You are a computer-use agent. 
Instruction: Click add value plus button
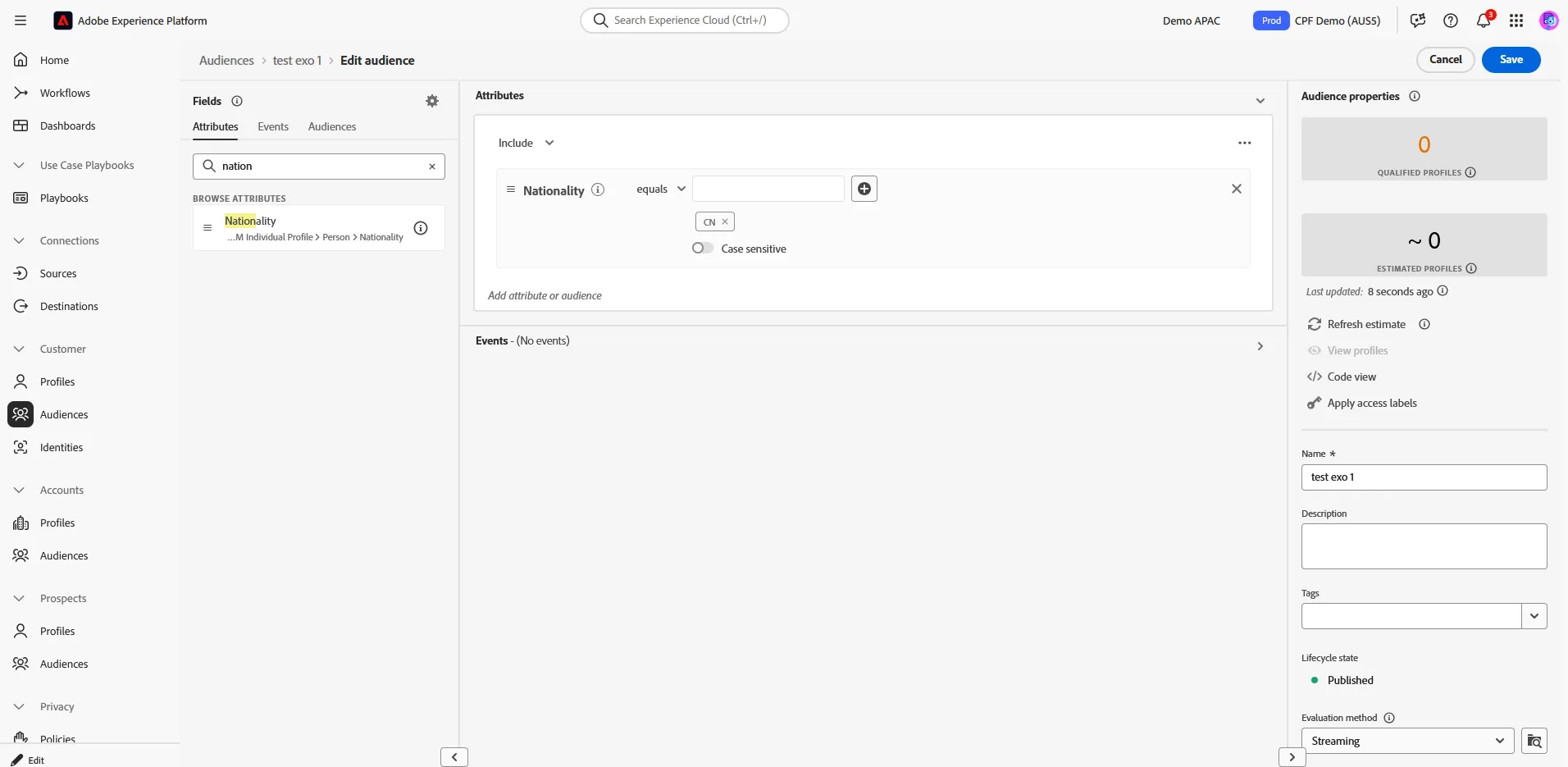point(864,189)
